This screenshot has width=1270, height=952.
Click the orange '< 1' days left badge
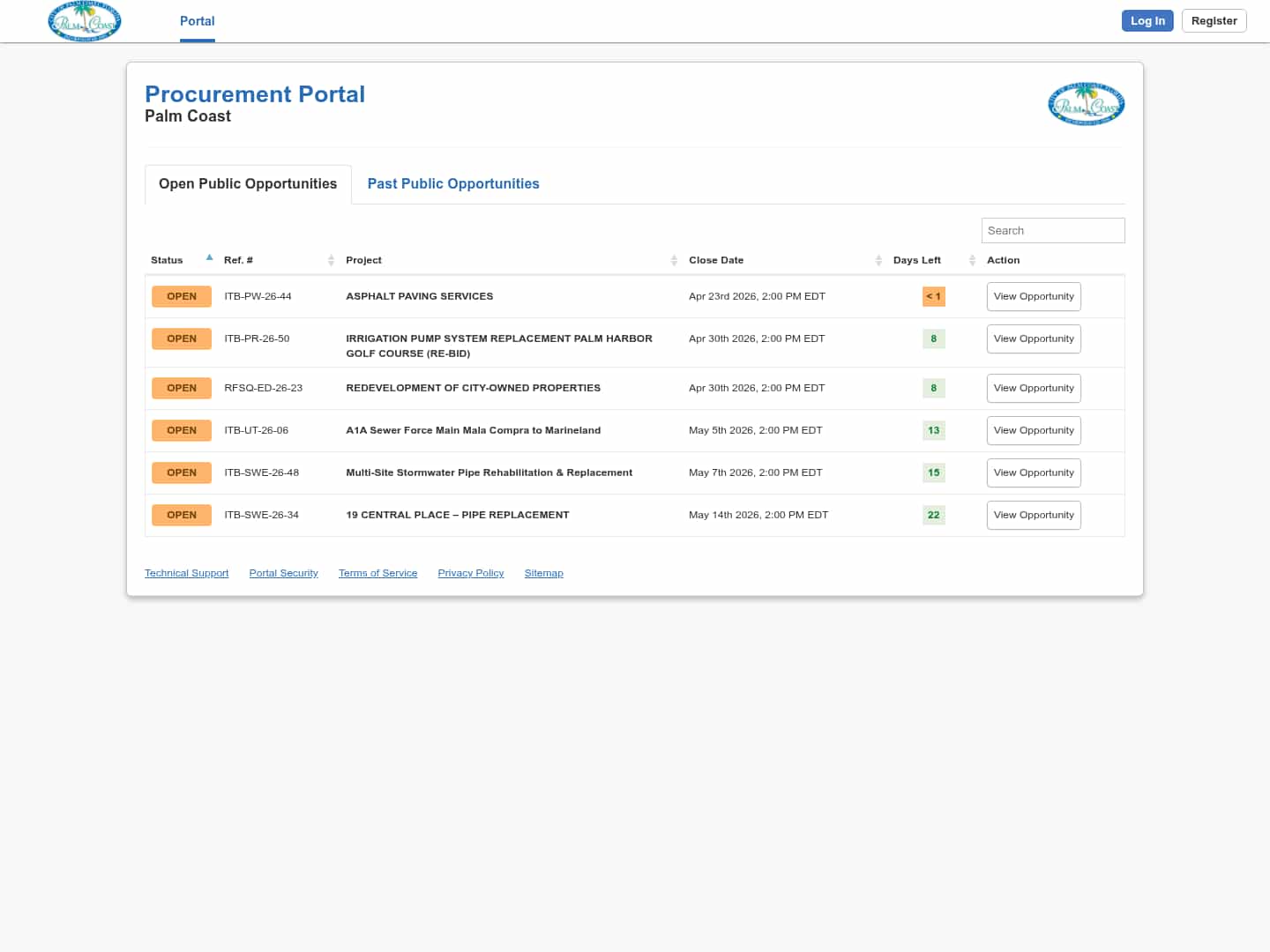click(x=933, y=297)
